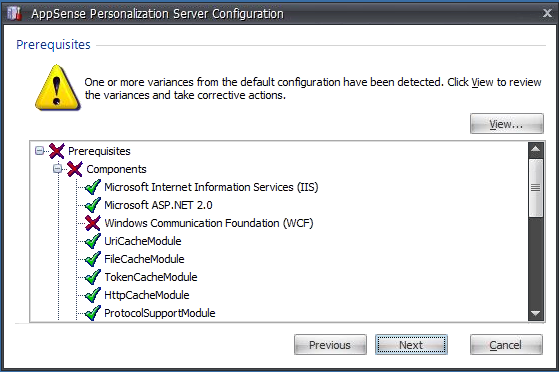Click the red X icon beside Prerequisites
This screenshot has width=559, height=372.
(x=57, y=151)
